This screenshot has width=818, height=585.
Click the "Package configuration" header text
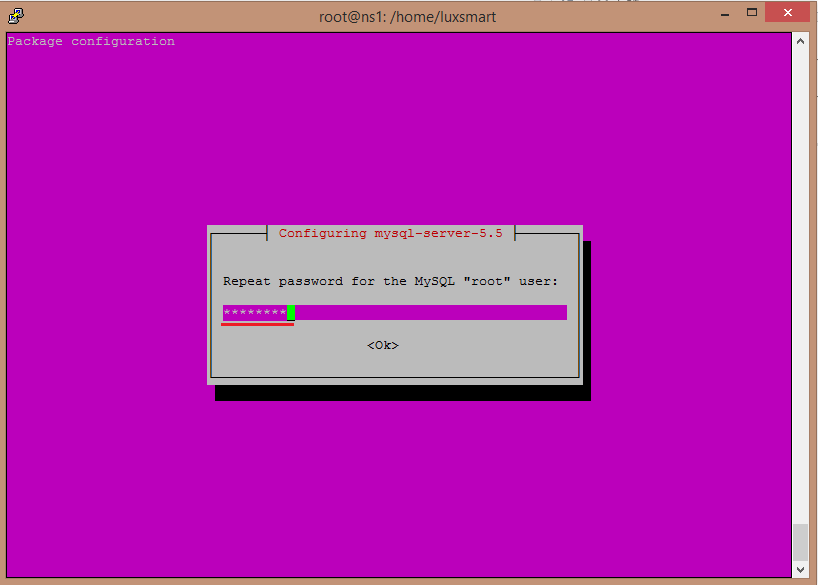click(x=91, y=41)
